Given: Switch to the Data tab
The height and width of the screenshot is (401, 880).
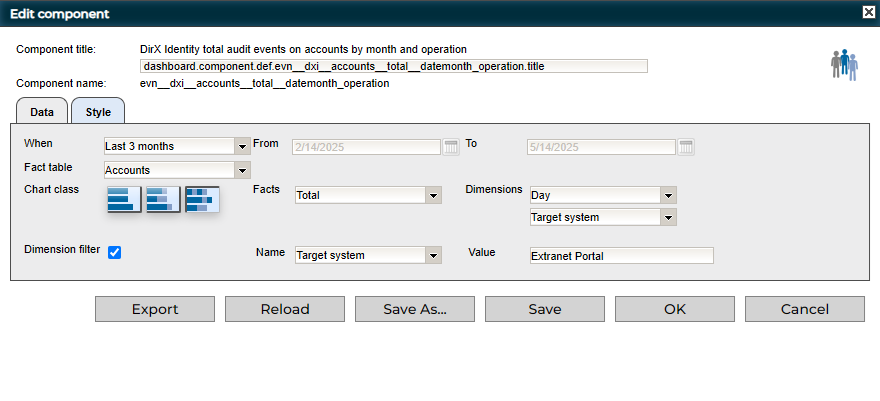Looking at the screenshot, I should [42, 112].
